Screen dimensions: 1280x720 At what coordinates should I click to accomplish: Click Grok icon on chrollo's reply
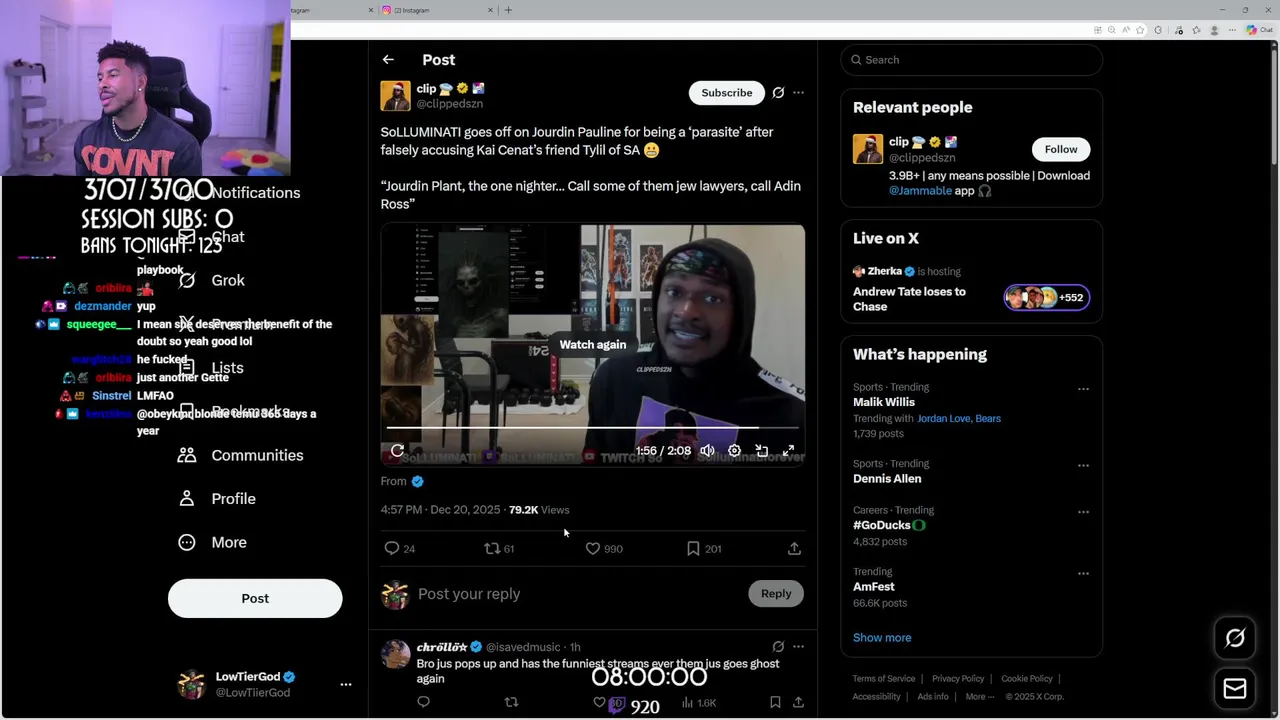coord(778,647)
